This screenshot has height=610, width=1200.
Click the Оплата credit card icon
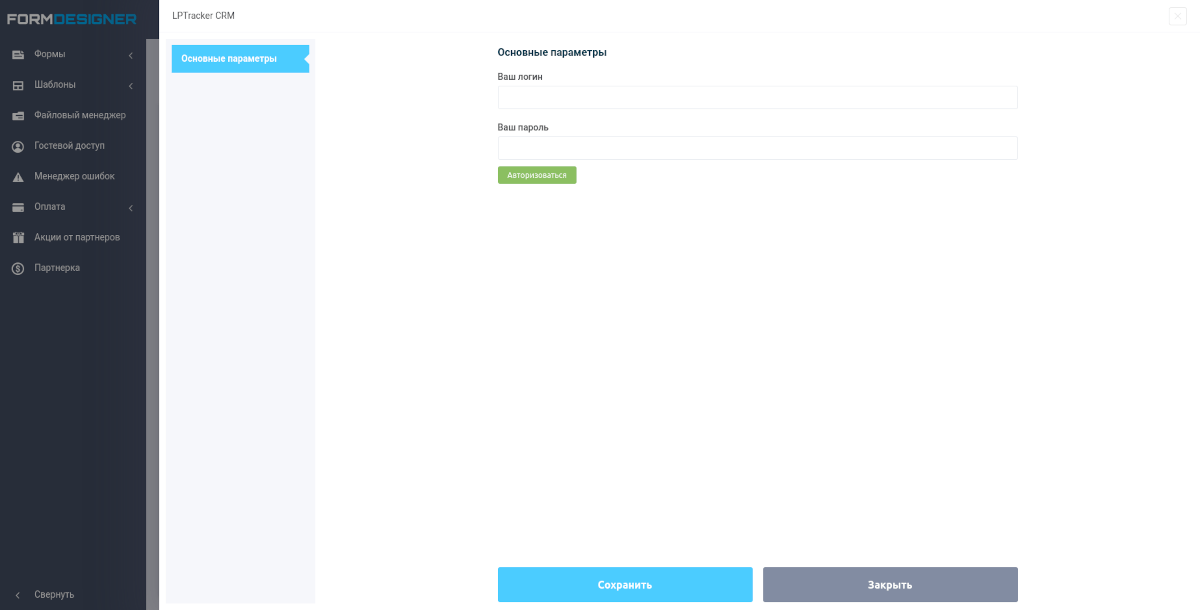click(x=18, y=207)
